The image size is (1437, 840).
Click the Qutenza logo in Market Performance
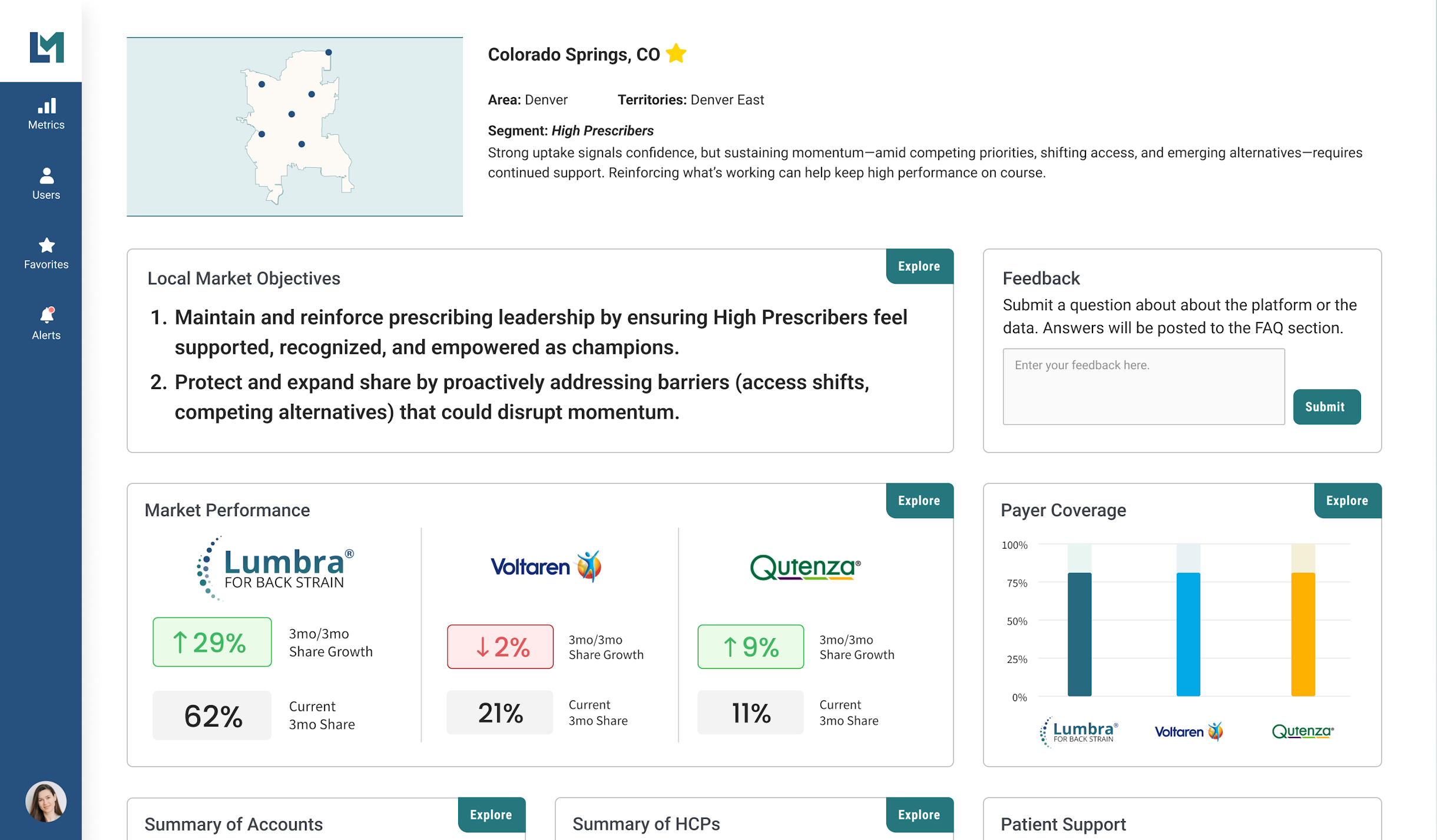coord(805,567)
